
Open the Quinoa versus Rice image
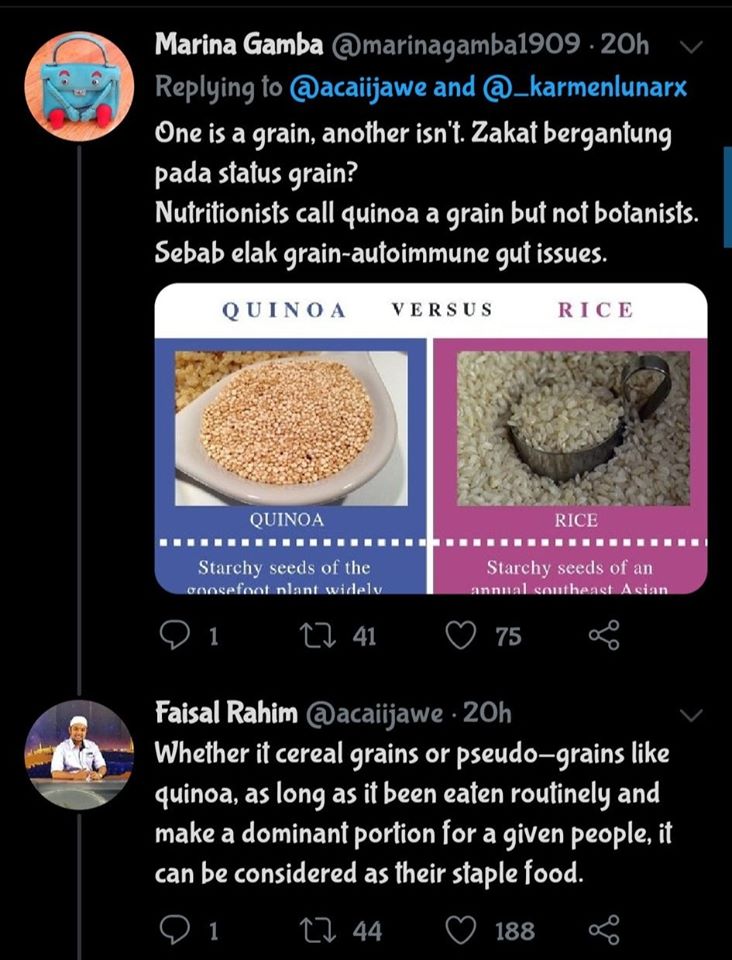(x=431, y=439)
